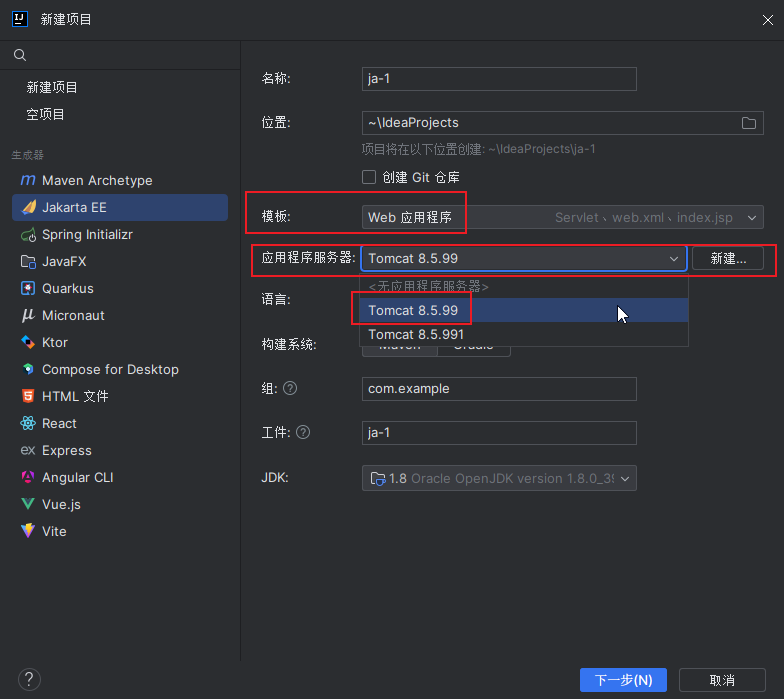Click the 工件 ja-1 input field

pyautogui.click(x=499, y=432)
